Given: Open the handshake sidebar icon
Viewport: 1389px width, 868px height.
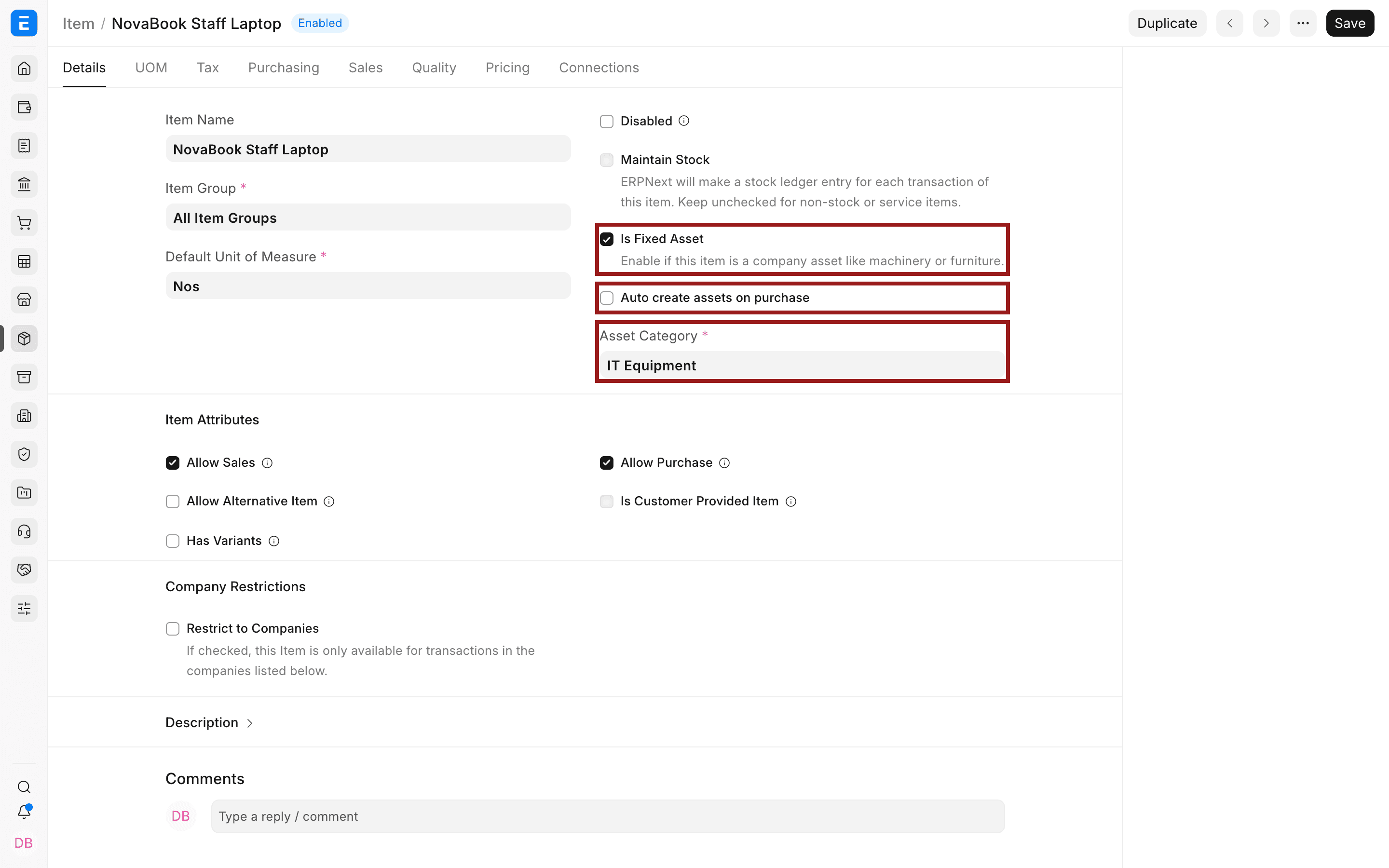Looking at the screenshot, I should click(24, 570).
